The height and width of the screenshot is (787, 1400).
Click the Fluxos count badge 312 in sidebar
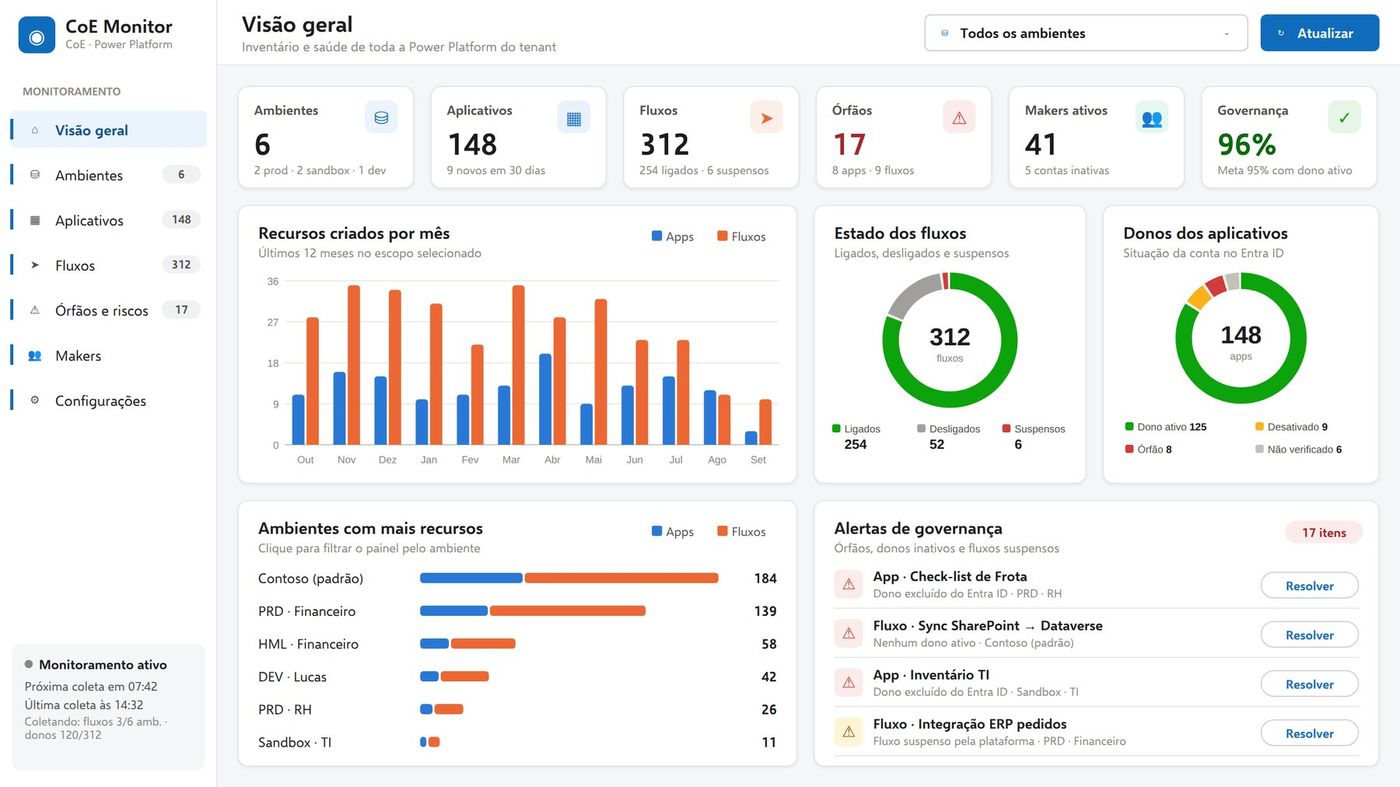coord(181,265)
